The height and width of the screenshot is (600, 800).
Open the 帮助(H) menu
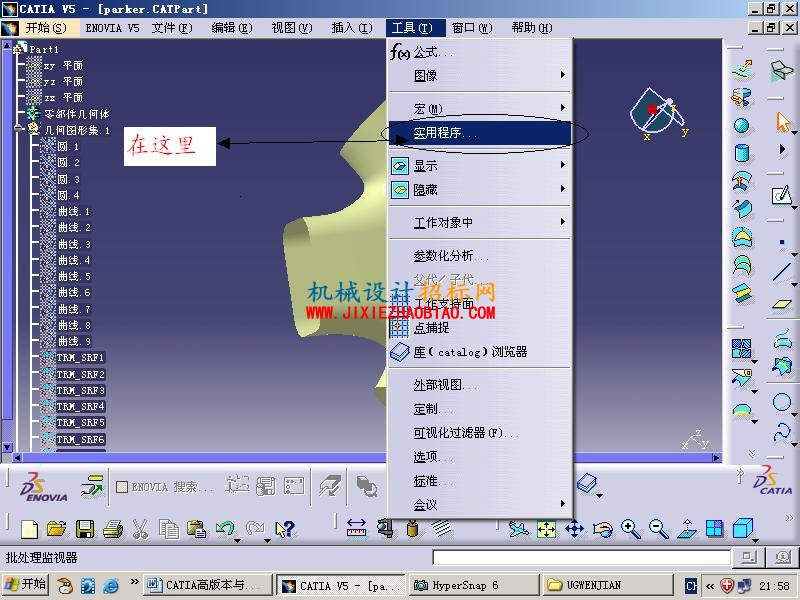tap(532, 28)
